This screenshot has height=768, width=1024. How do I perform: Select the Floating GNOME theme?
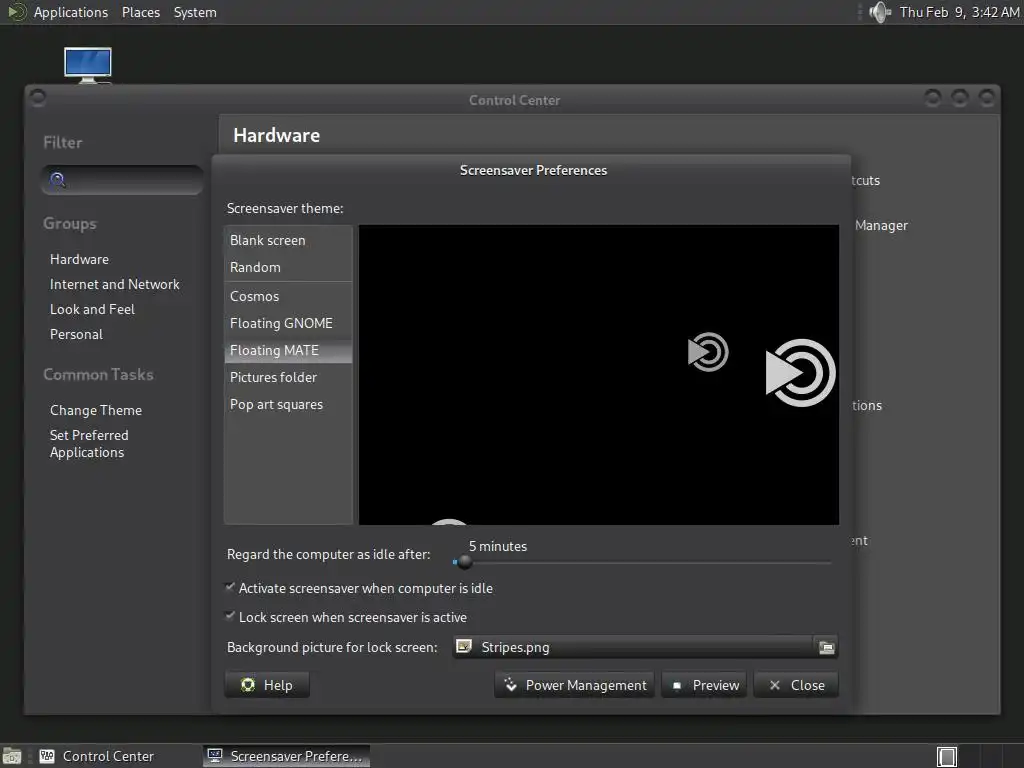pos(288,323)
